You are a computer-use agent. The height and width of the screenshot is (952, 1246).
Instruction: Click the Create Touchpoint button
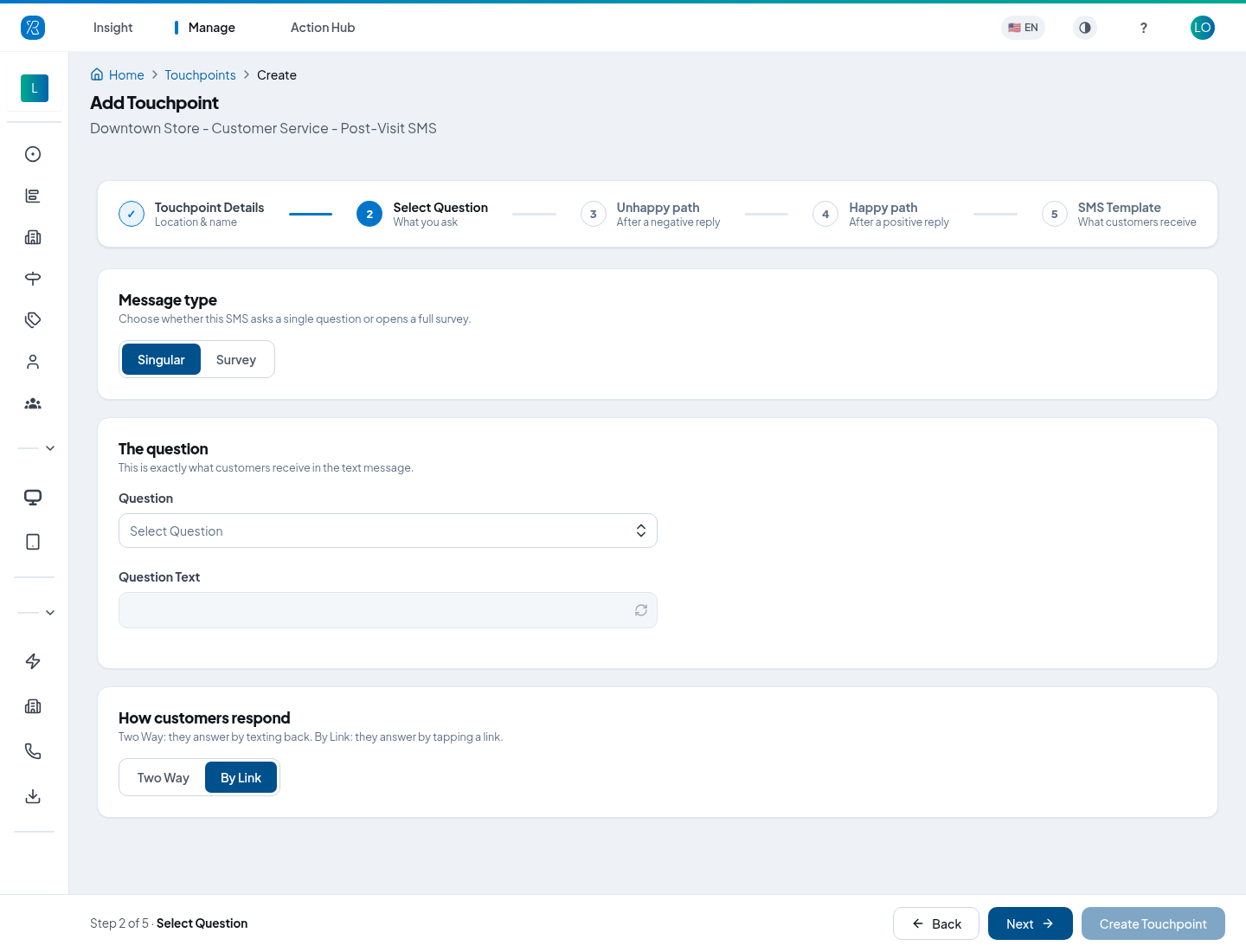pyautogui.click(x=1153, y=923)
